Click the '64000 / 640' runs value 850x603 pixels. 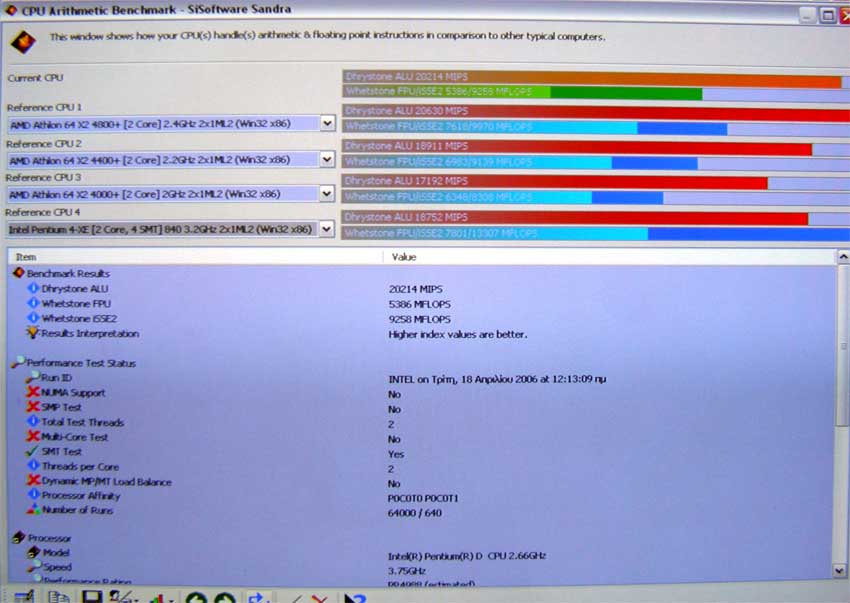[x=415, y=512]
